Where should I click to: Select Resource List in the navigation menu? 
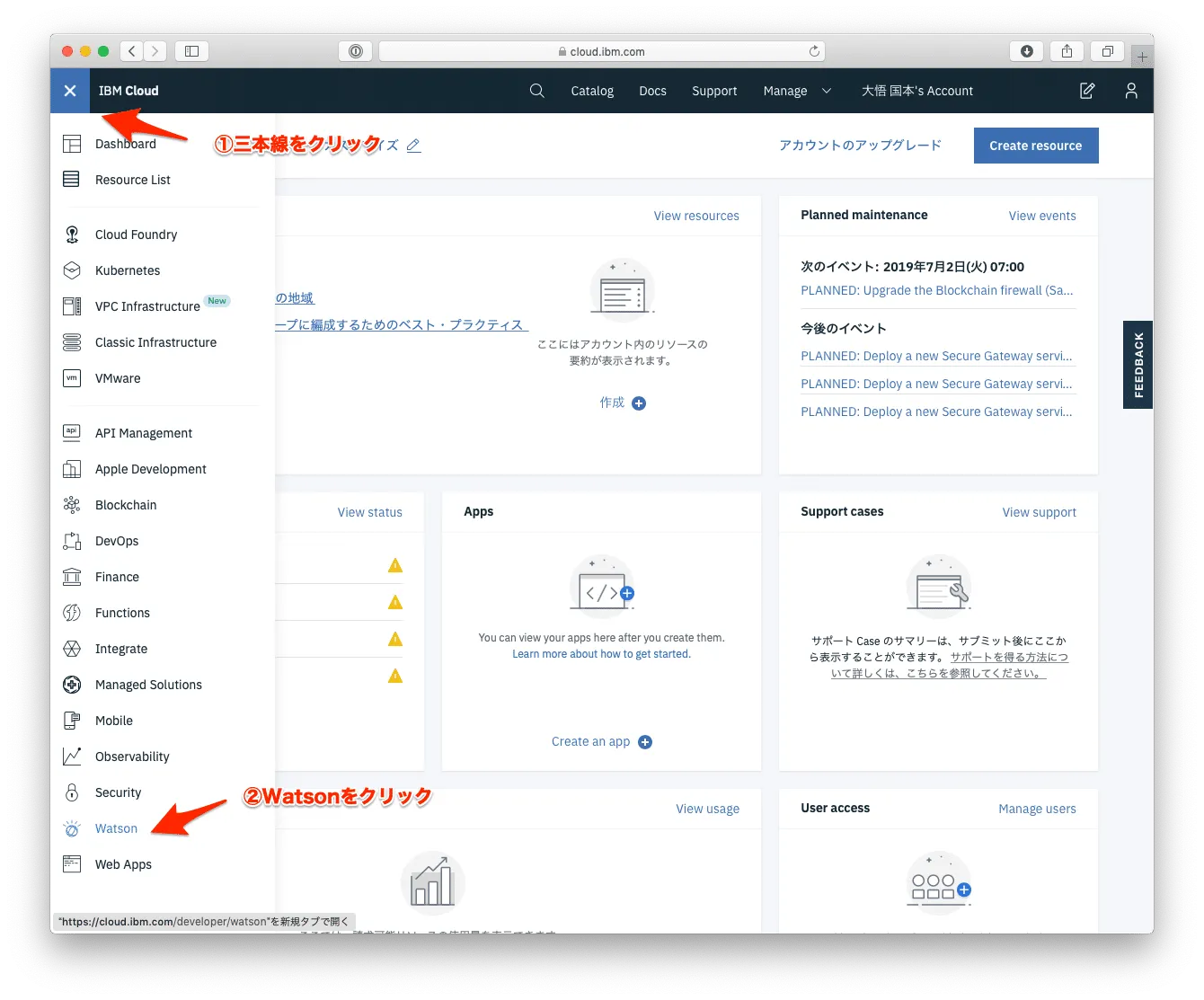click(133, 180)
